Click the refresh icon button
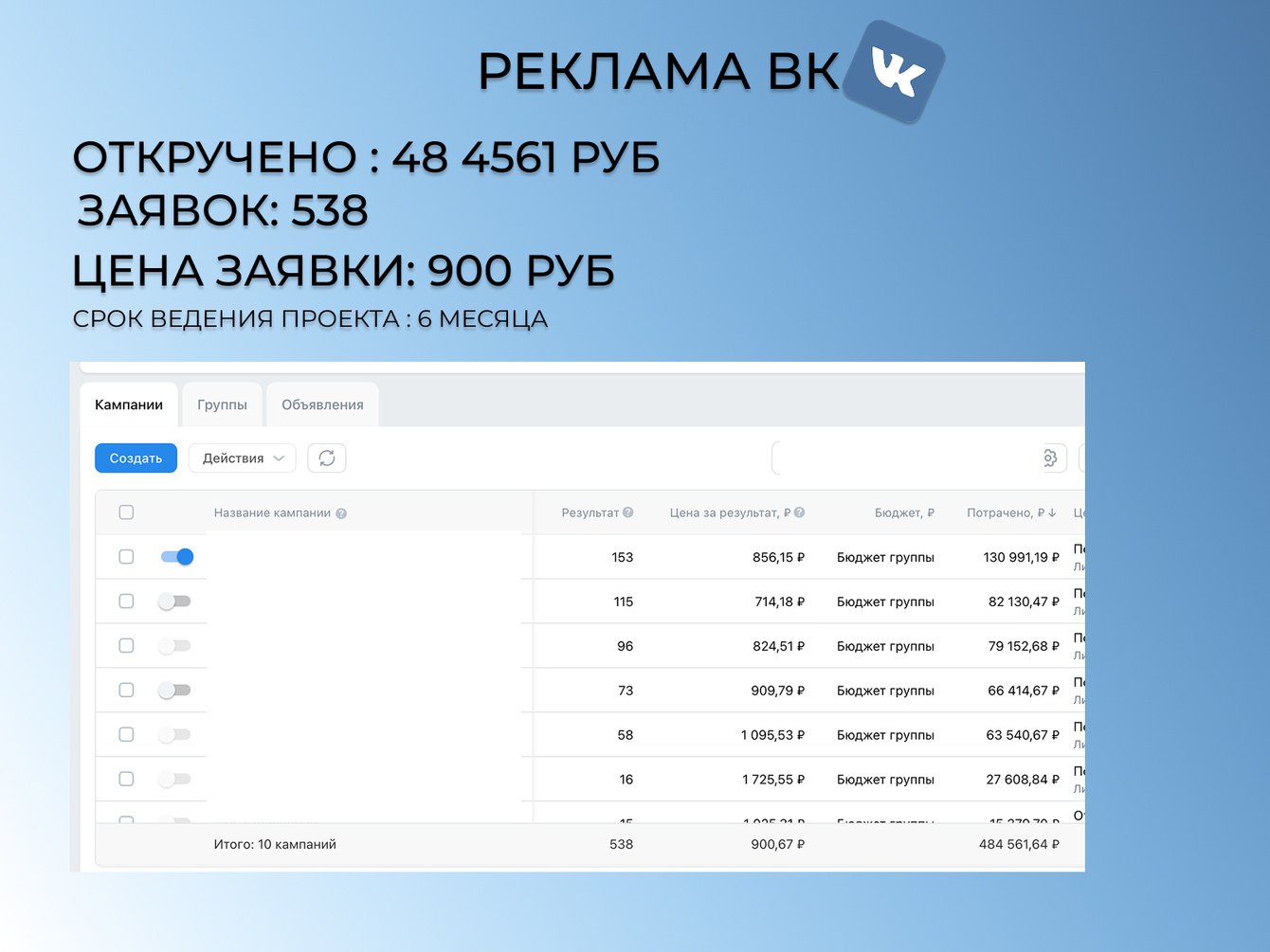Image resolution: width=1270 pixels, height=952 pixels. tap(327, 458)
